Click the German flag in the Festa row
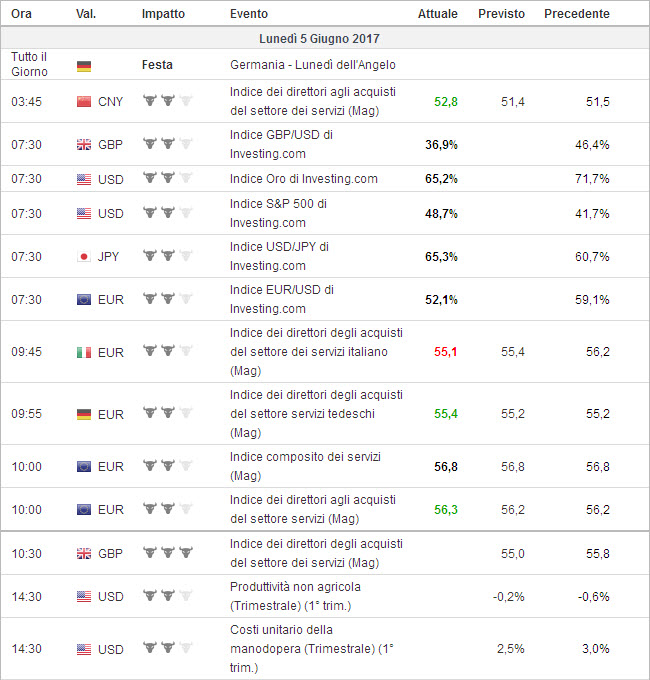Image resolution: width=650 pixels, height=680 pixels. (84, 66)
